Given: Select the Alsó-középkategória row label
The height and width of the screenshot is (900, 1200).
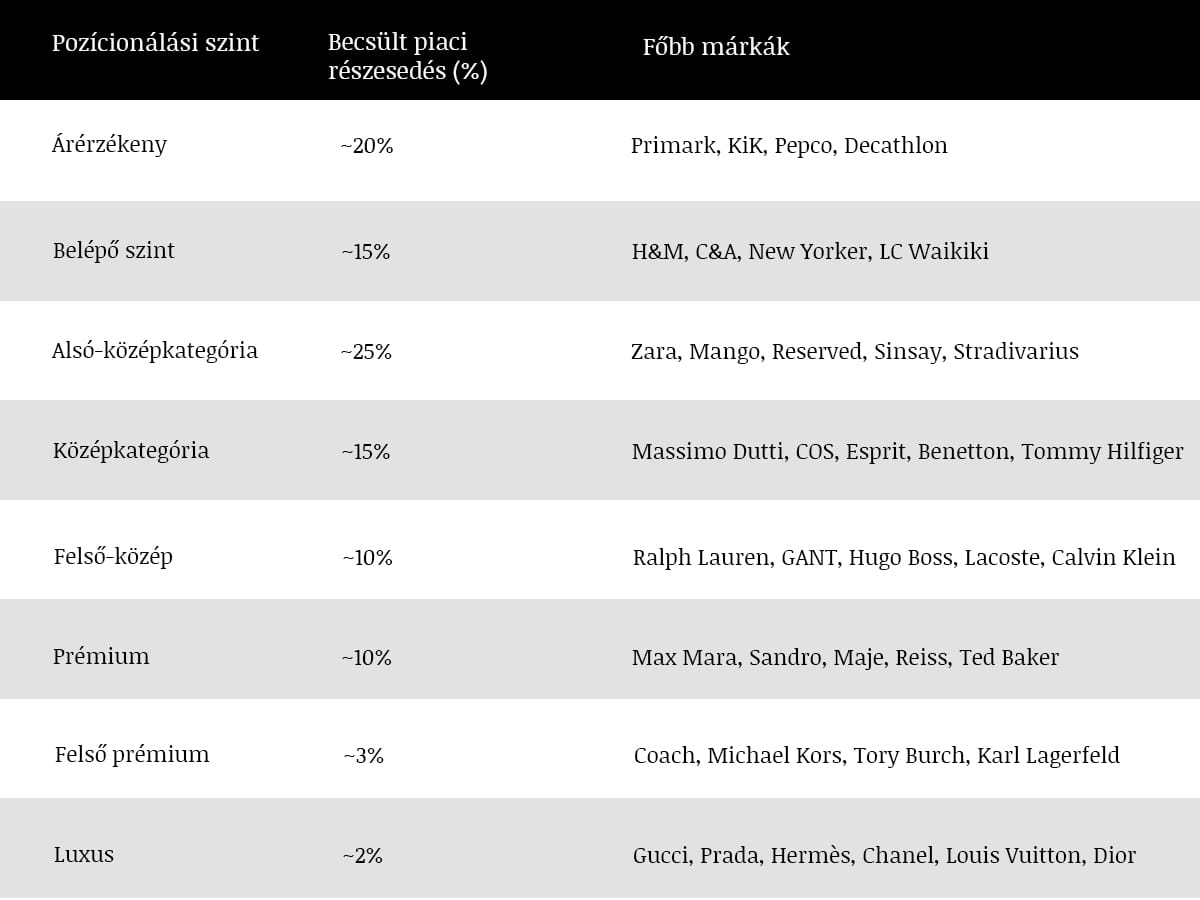Looking at the screenshot, I should click(155, 350).
